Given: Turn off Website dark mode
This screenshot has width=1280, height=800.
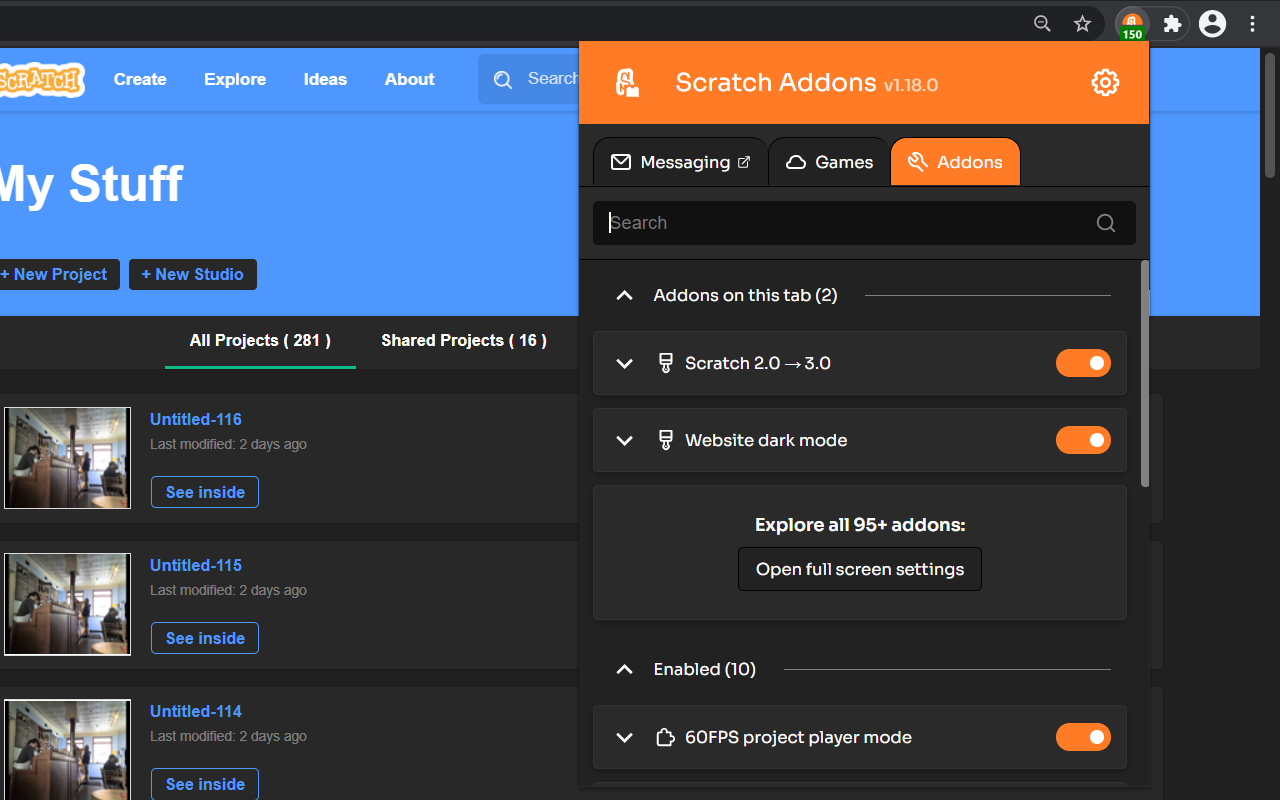Looking at the screenshot, I should coord(1083,440).
